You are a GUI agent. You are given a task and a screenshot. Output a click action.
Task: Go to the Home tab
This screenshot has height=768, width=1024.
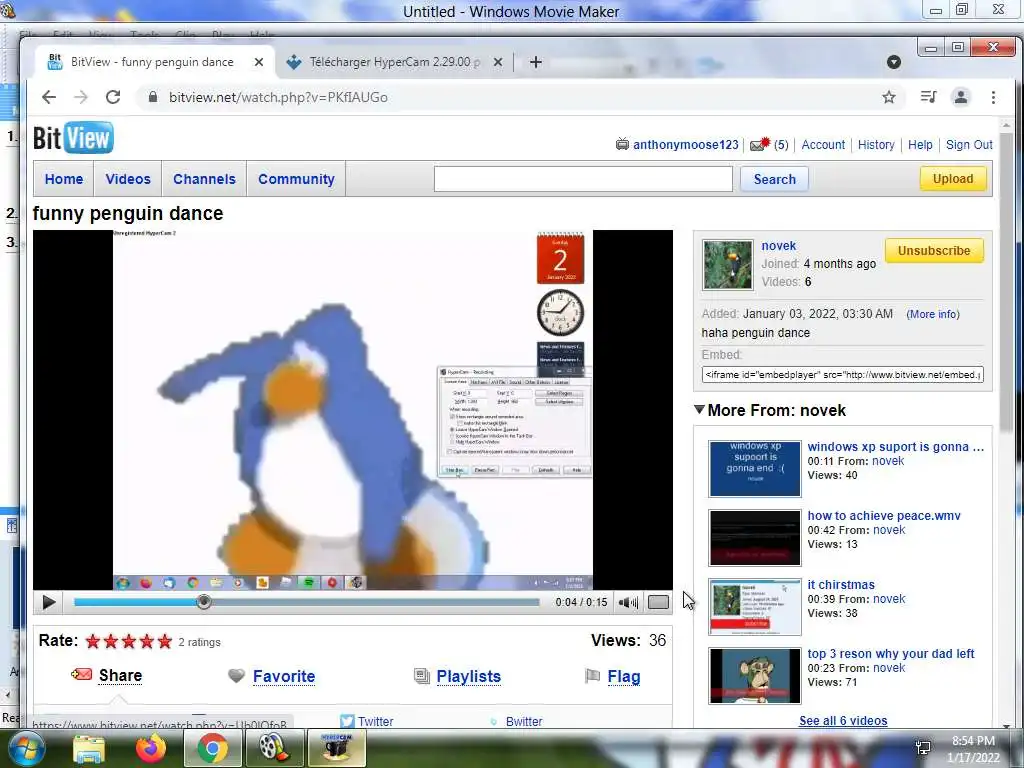(64, 179)
